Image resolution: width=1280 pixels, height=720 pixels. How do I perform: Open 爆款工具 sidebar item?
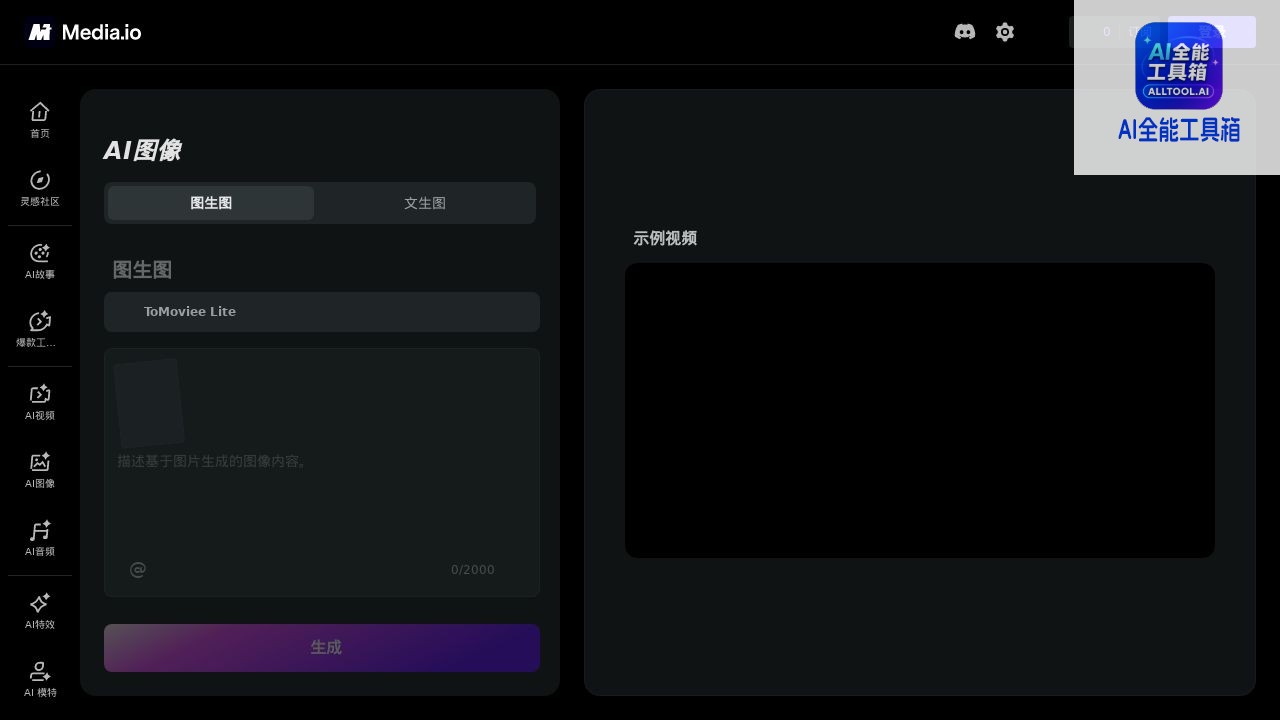40,329
